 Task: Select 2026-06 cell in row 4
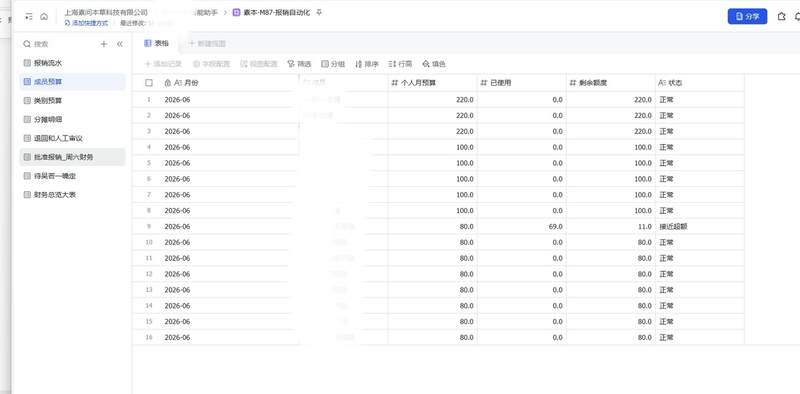pos(230,147)
